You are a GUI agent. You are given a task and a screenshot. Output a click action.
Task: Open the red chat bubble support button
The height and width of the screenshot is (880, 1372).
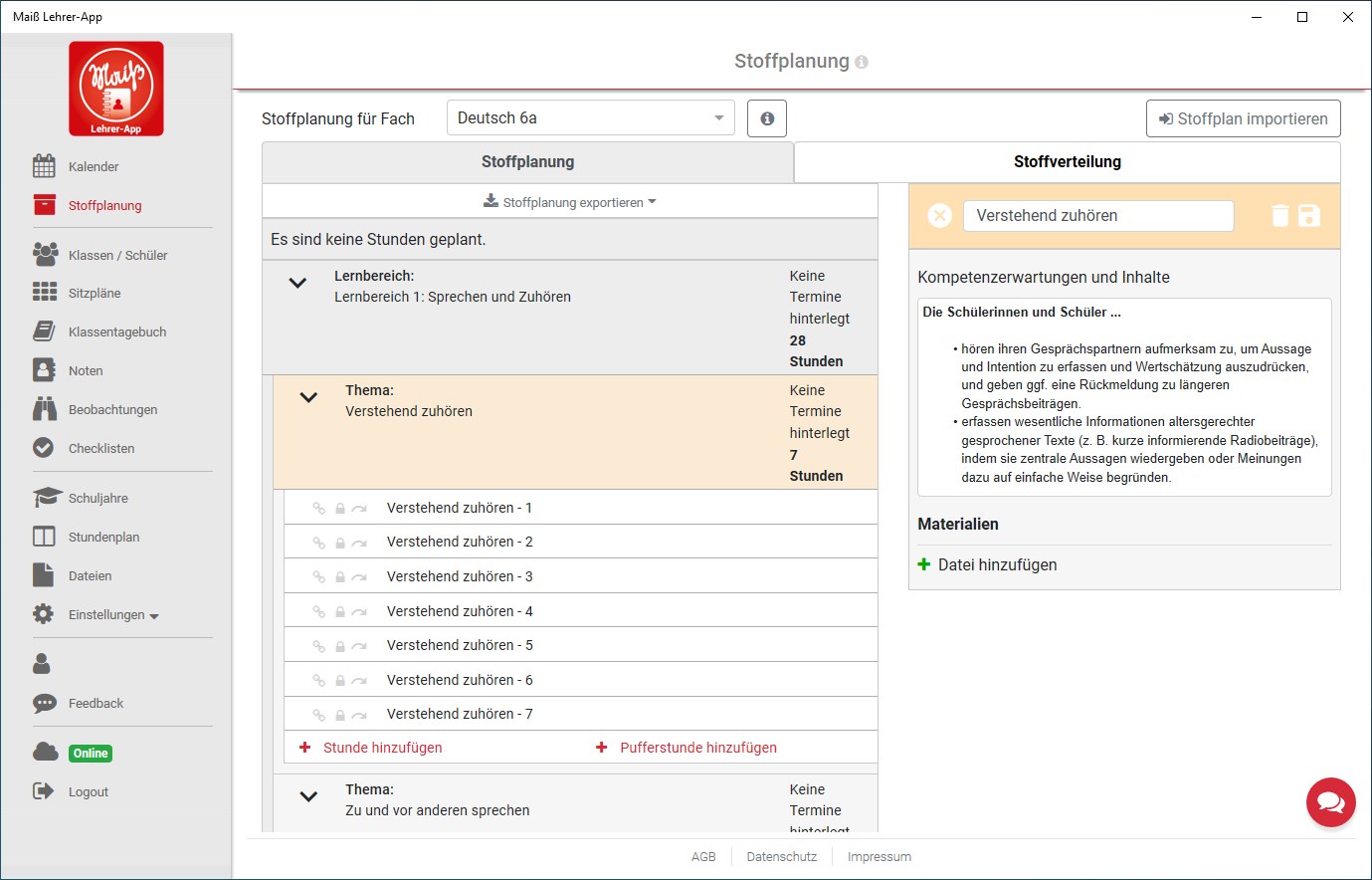(1330, 801)
